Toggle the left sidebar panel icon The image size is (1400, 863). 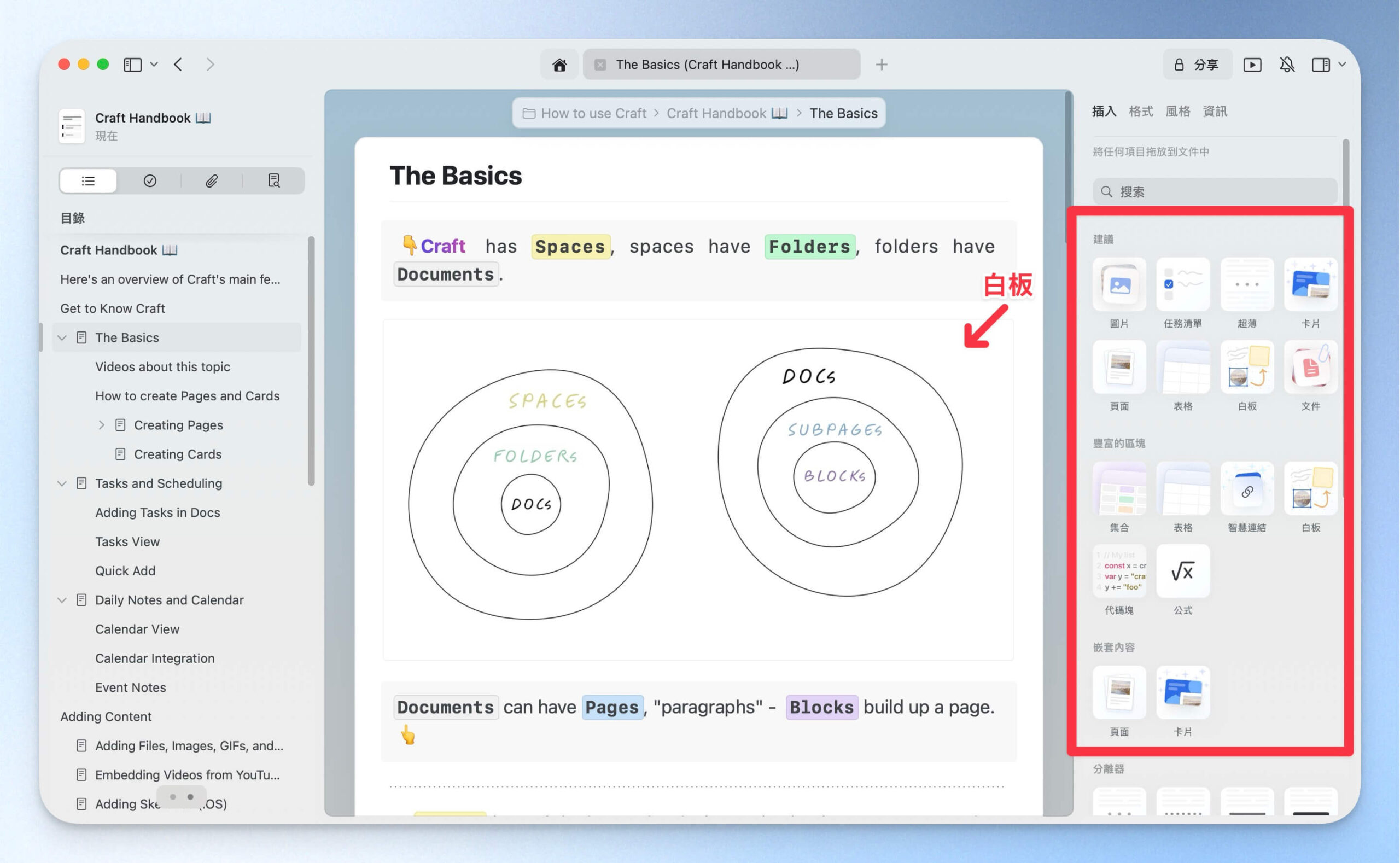(x=133, y=65)
